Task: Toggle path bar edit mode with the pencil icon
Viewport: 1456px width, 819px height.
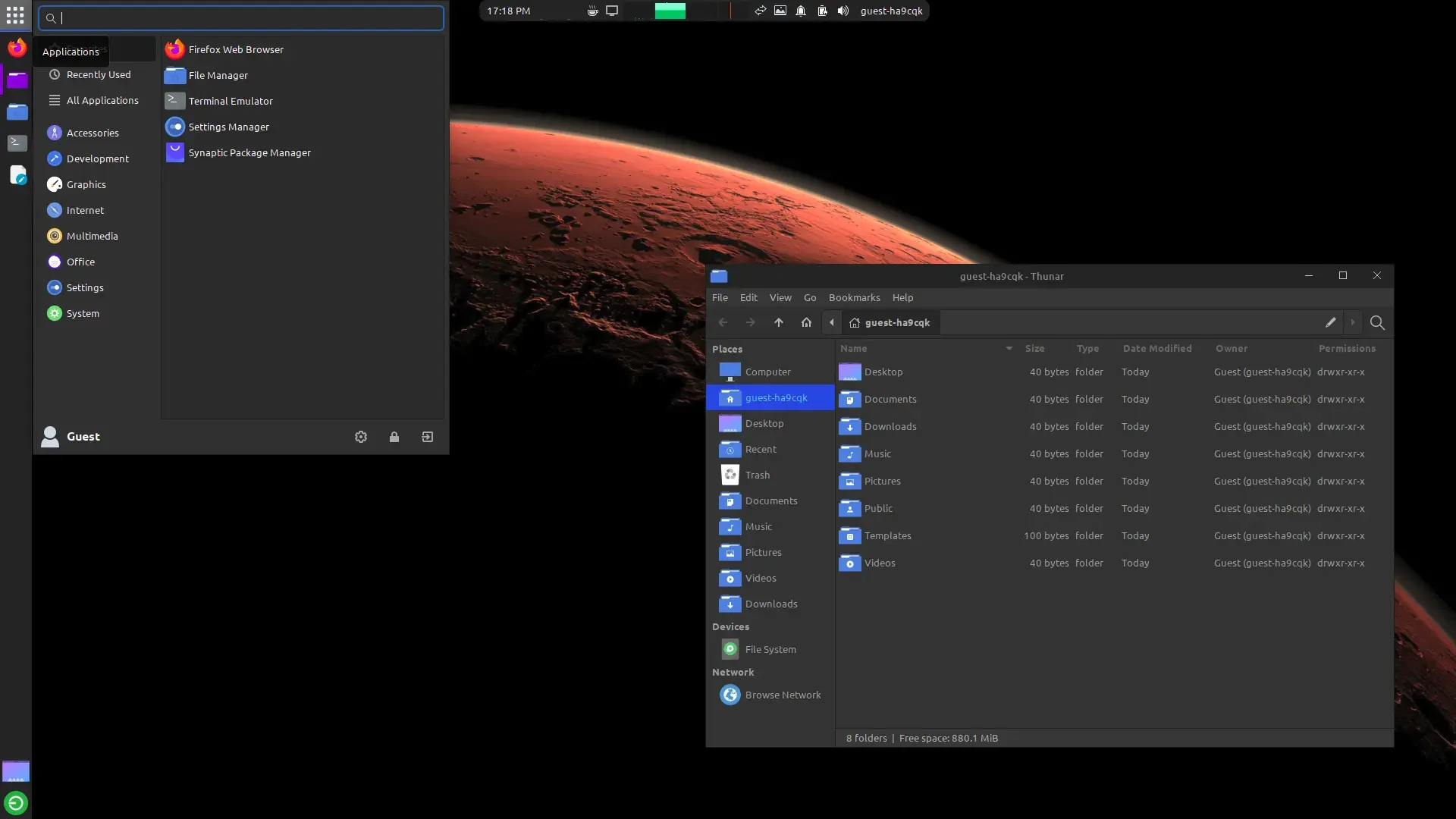Action: point(1330,322)
